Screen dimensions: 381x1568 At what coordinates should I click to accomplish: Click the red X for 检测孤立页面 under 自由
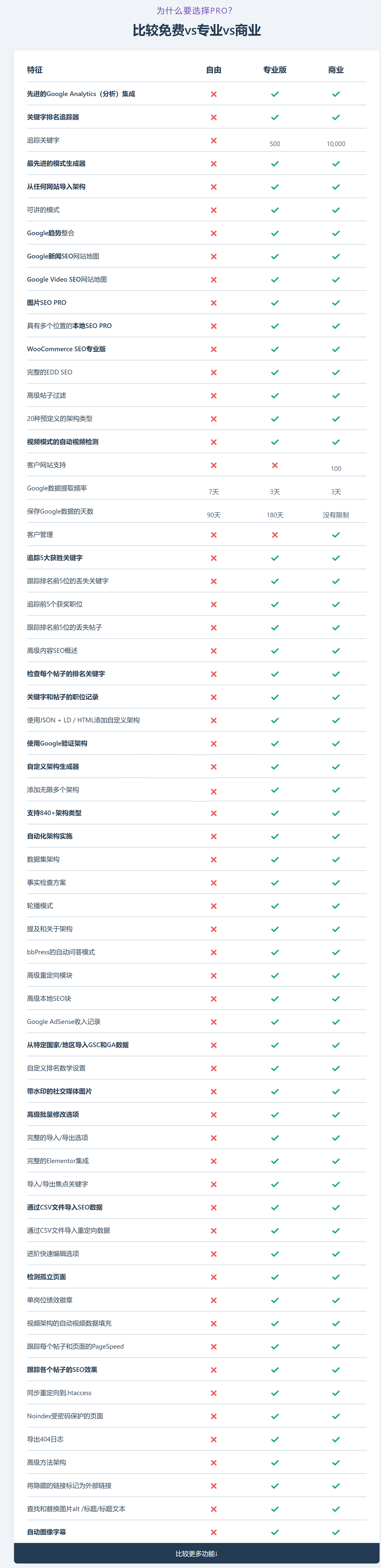[x=213, y=1277]
